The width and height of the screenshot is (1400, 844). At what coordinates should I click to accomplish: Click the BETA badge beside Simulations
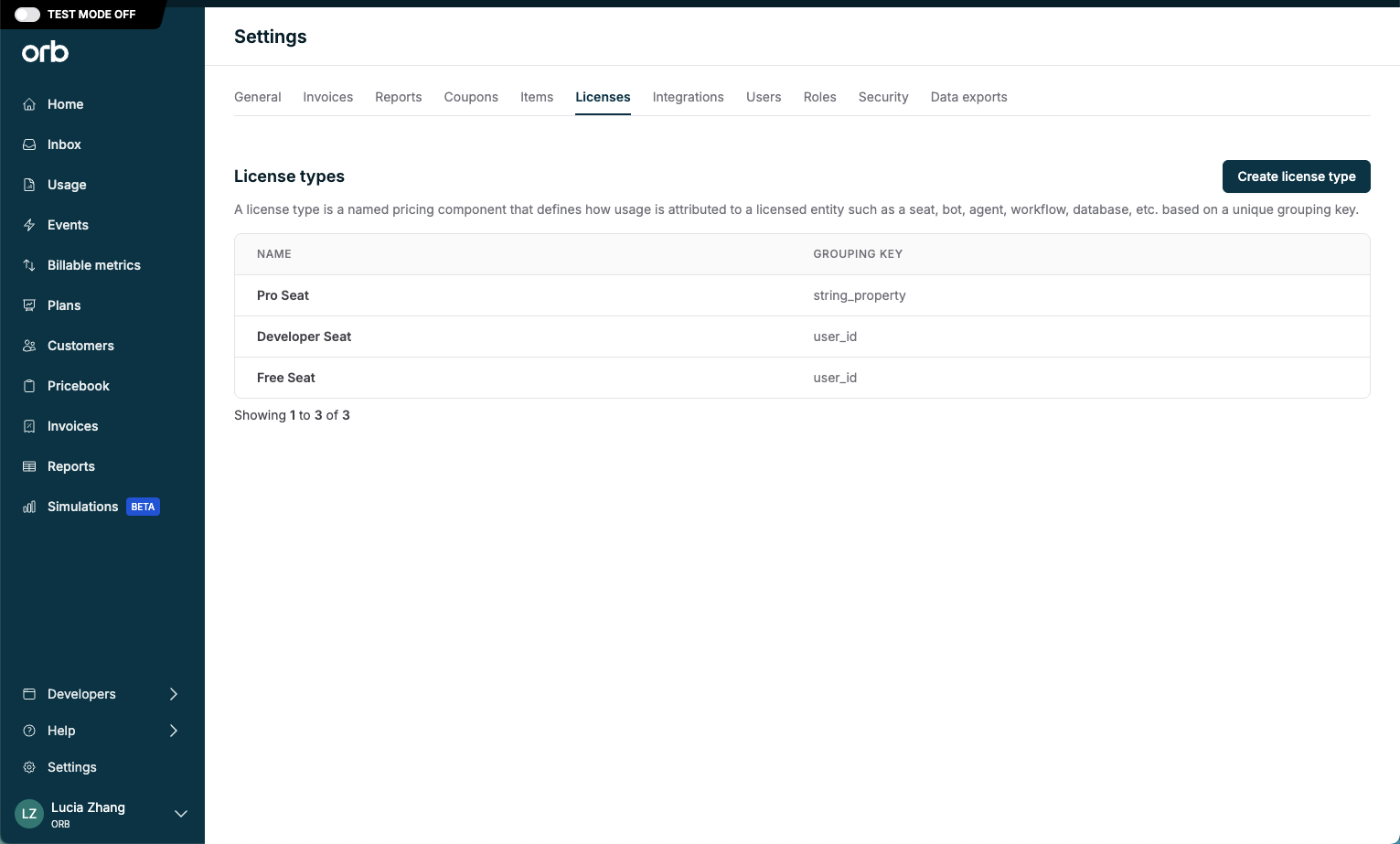143,507
